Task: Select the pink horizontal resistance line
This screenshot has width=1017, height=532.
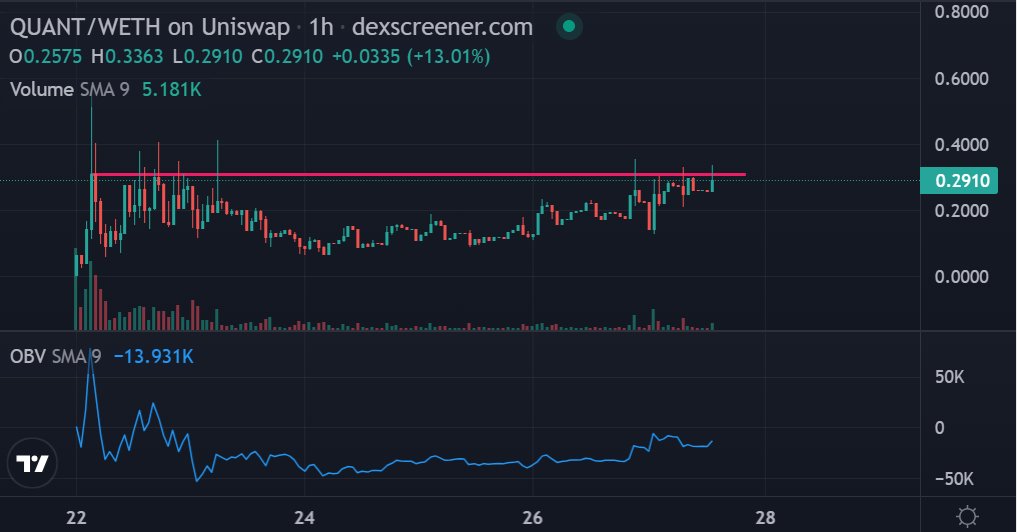Action: point(418,175)
